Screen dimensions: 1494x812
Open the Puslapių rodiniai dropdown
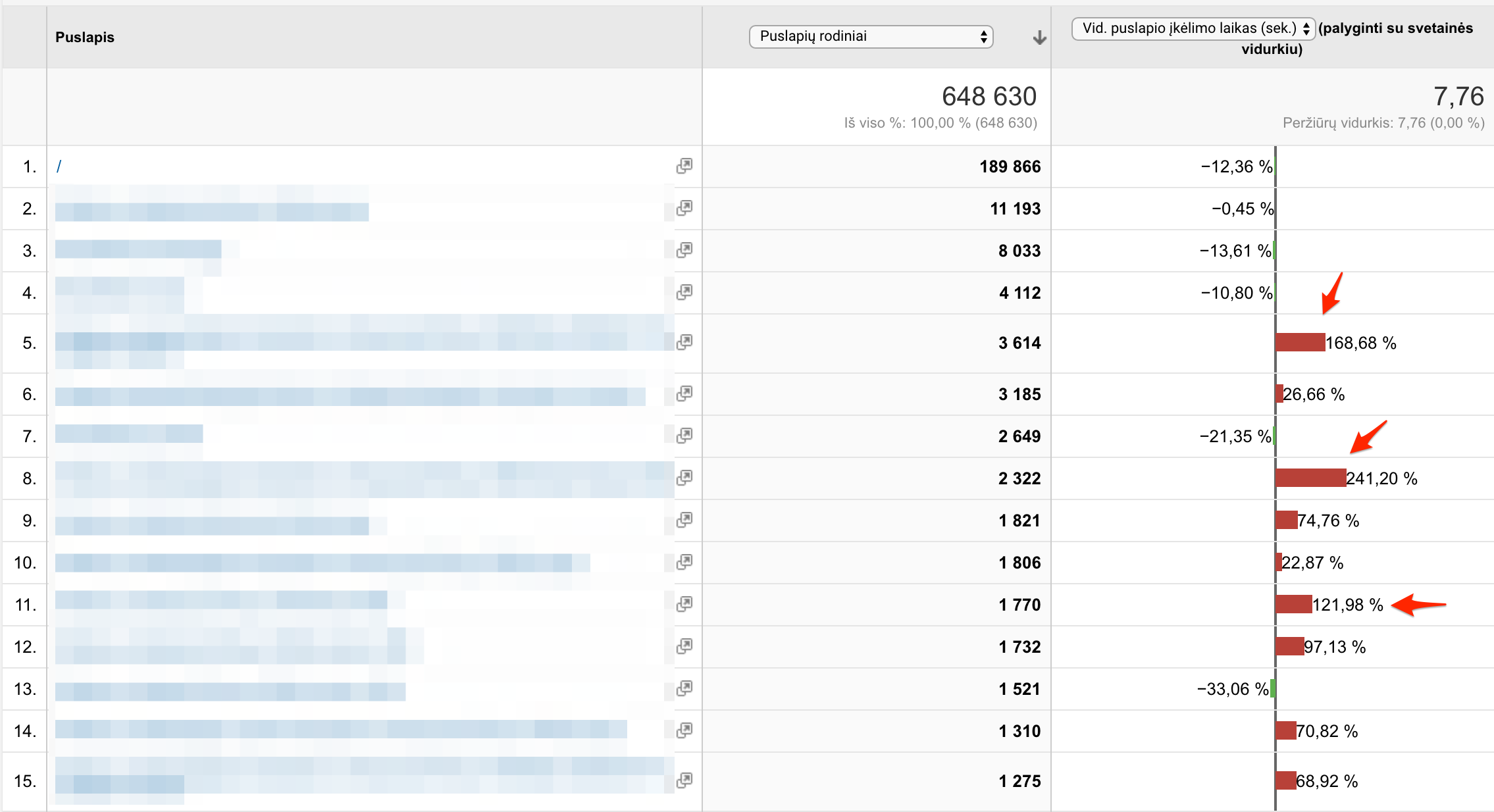click(x=871, y=36)
